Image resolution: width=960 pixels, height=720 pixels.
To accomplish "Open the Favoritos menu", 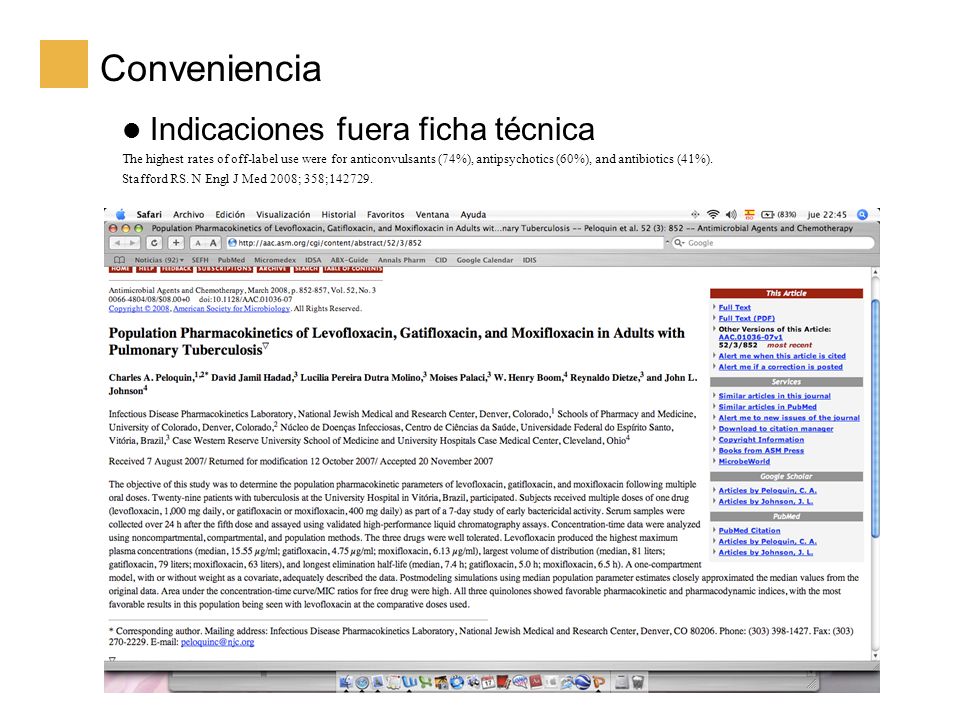I will 386,215.
